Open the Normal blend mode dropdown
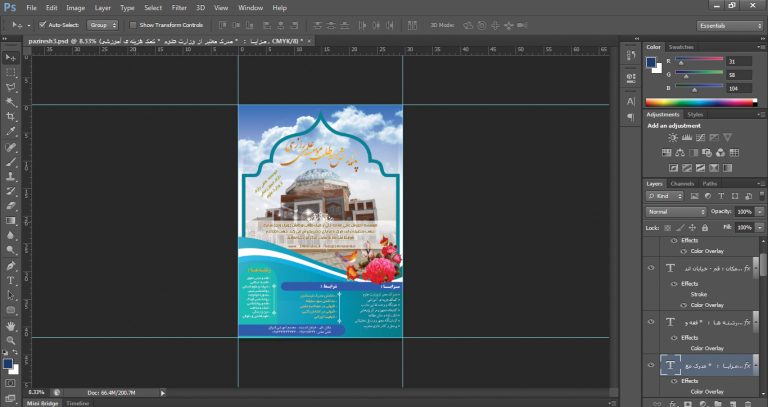 pos(675,212)
